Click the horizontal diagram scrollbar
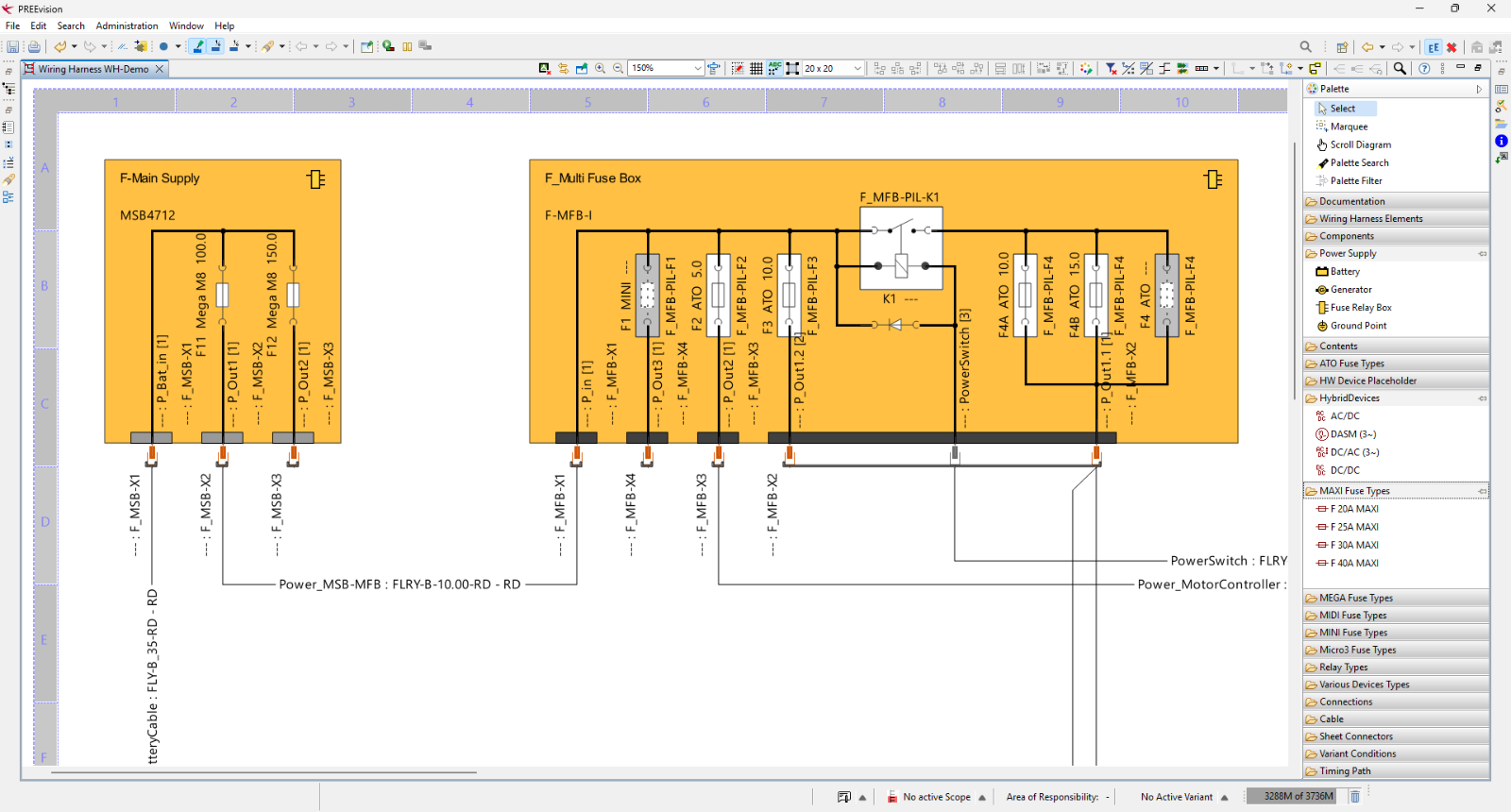1511x812 pixels. point(263,772)
